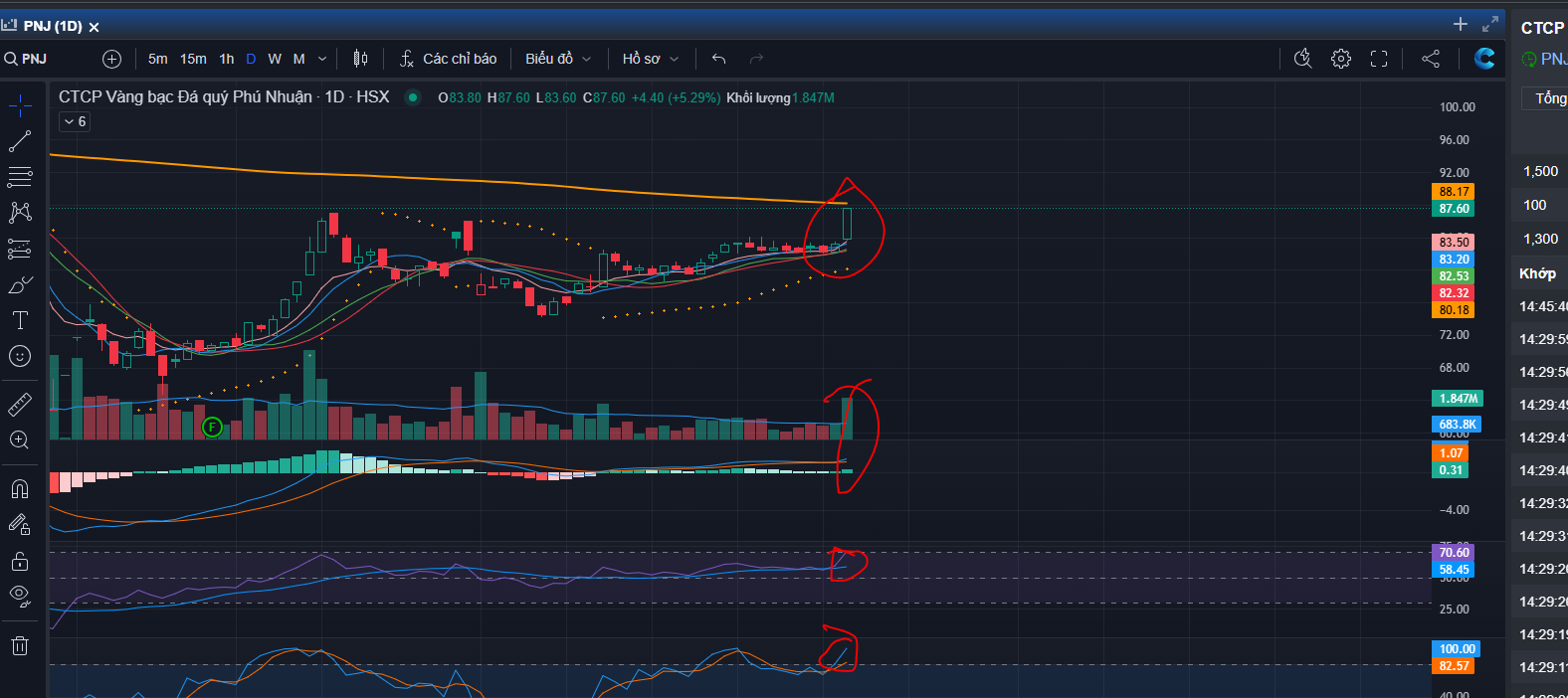Open the emoji icons tool

tap(20, 356)
